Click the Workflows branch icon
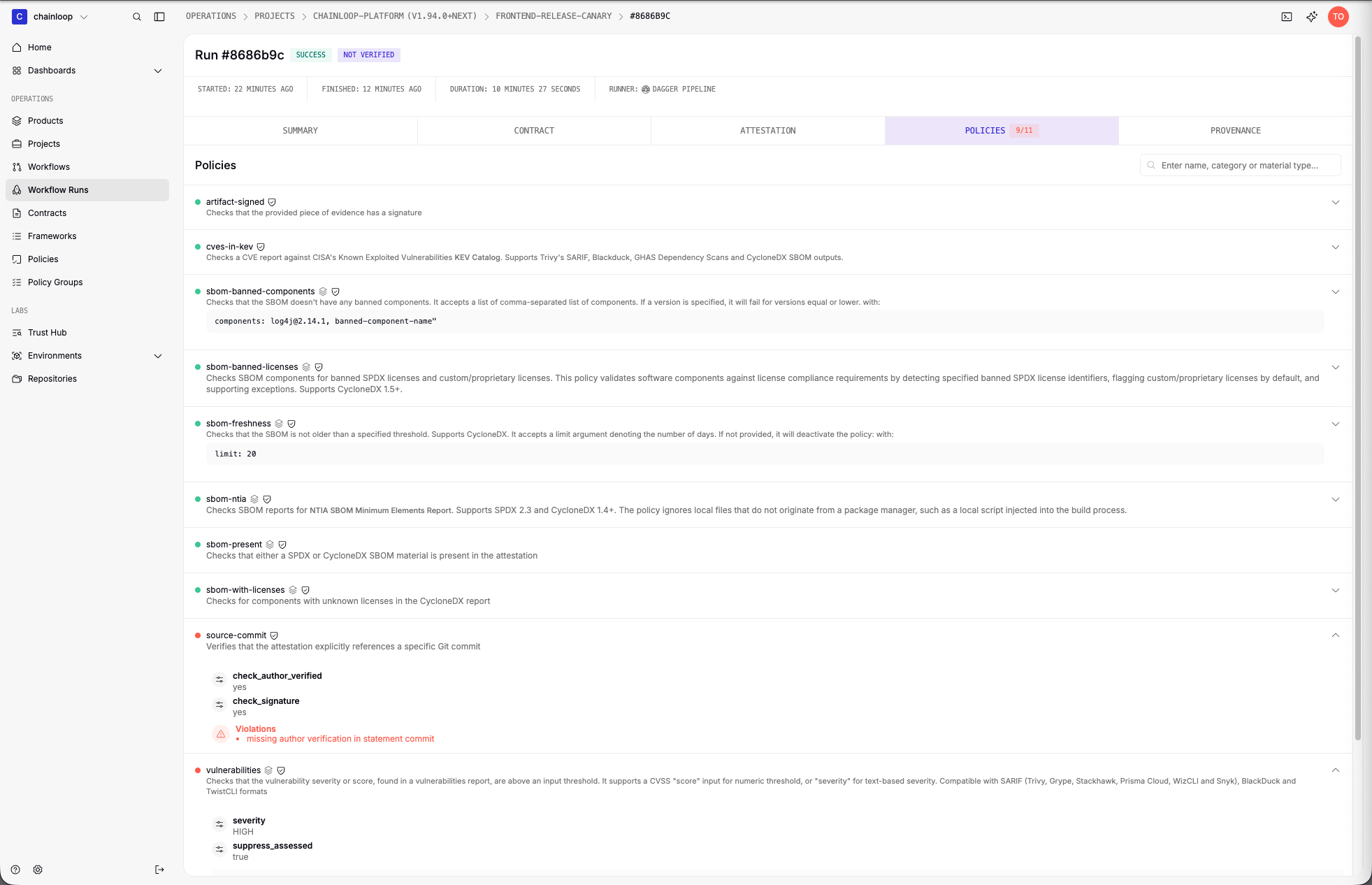Viewport: 1372px width, 885px height. pos(17,167)
